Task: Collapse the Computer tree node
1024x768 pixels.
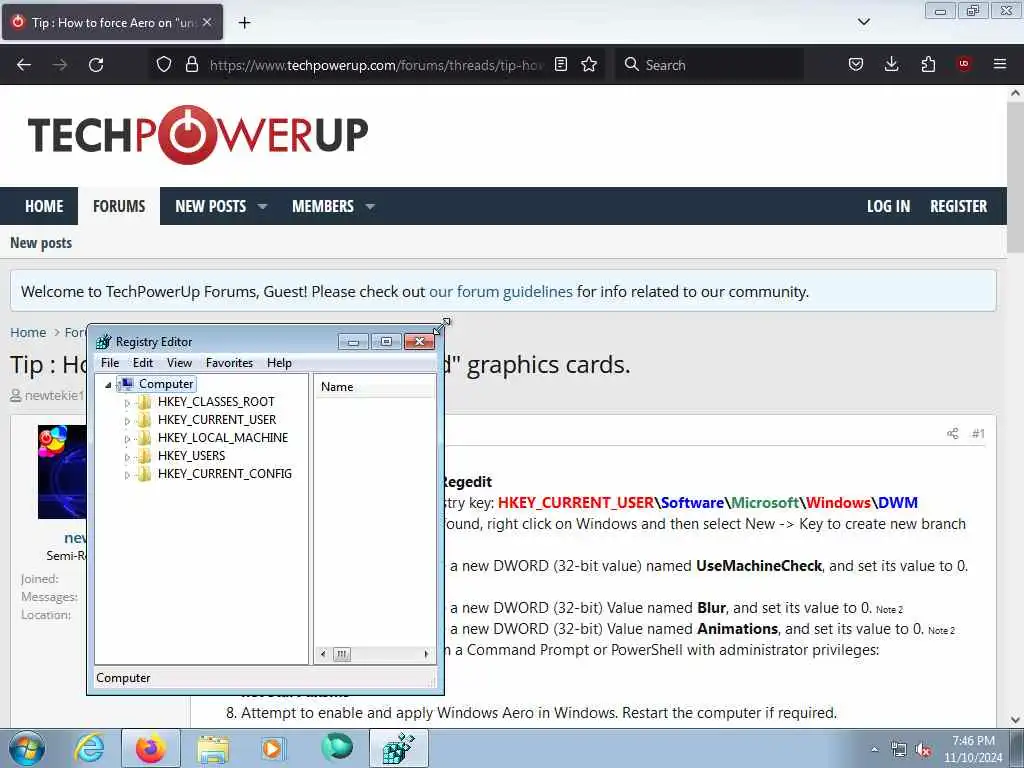Action: pyautogui.click(x=108, y=385)
